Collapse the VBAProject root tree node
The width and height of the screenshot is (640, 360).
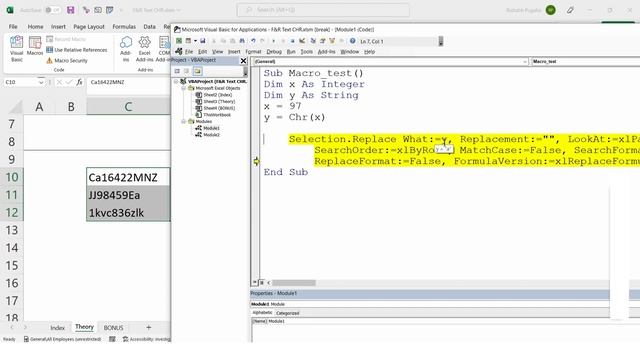tap(176, 81)
